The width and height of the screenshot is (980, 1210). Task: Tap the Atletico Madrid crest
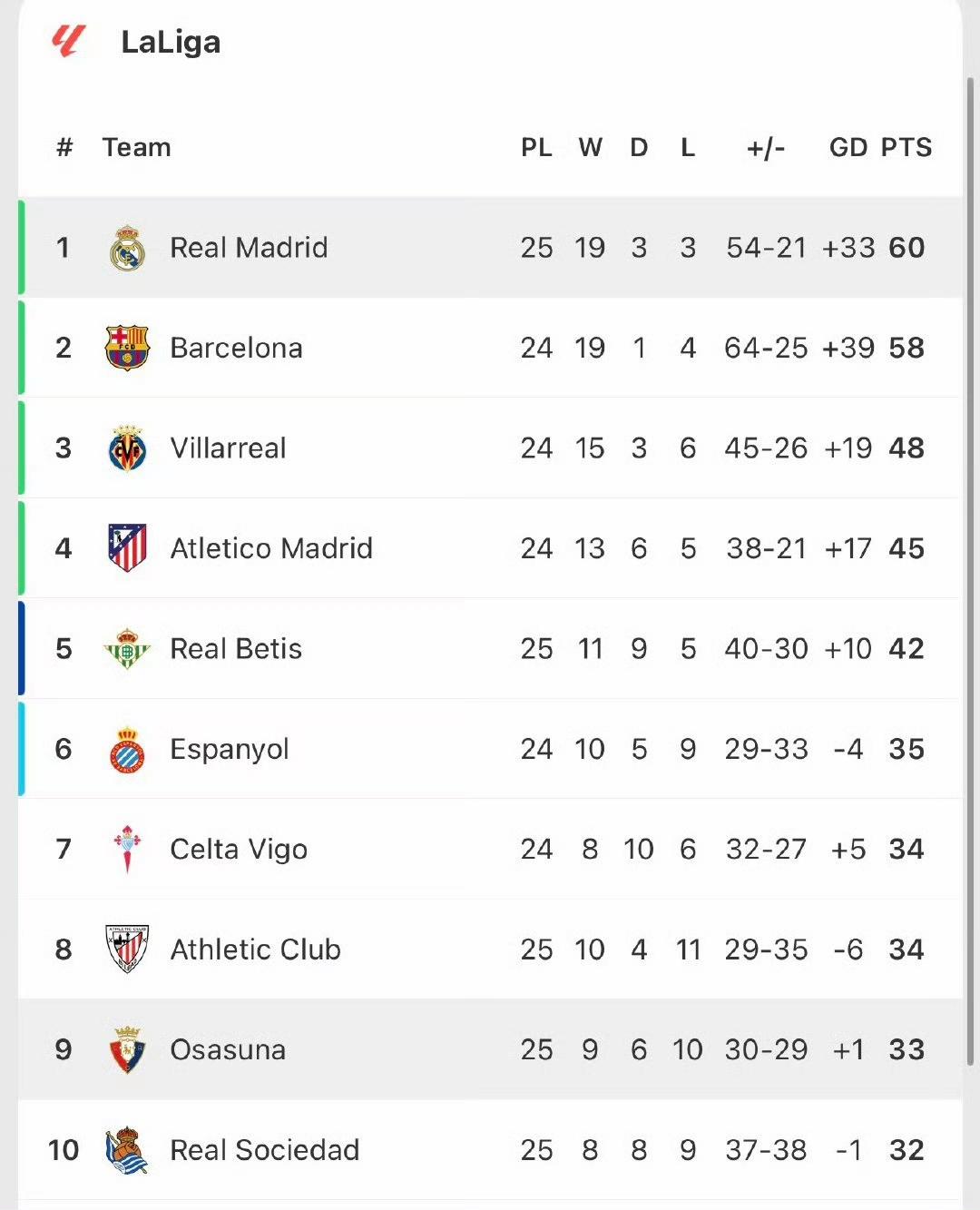(x=127, y=548)
